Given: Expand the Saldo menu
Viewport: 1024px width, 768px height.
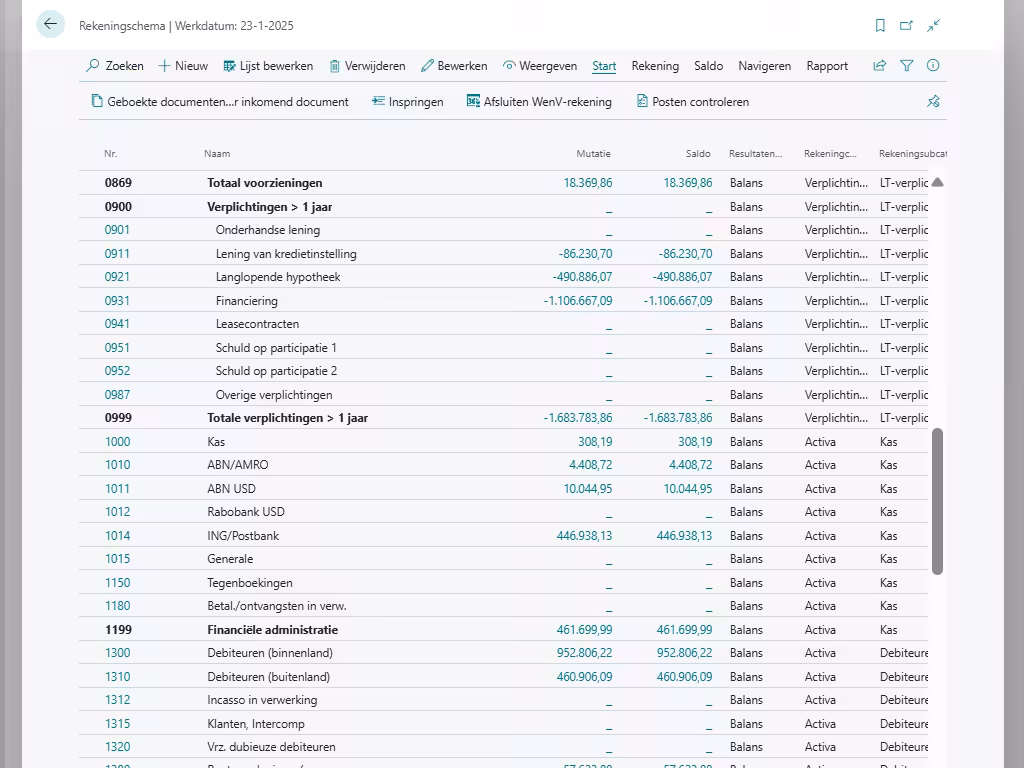Looking at the screenshot, I should click(x=708, y=66).
